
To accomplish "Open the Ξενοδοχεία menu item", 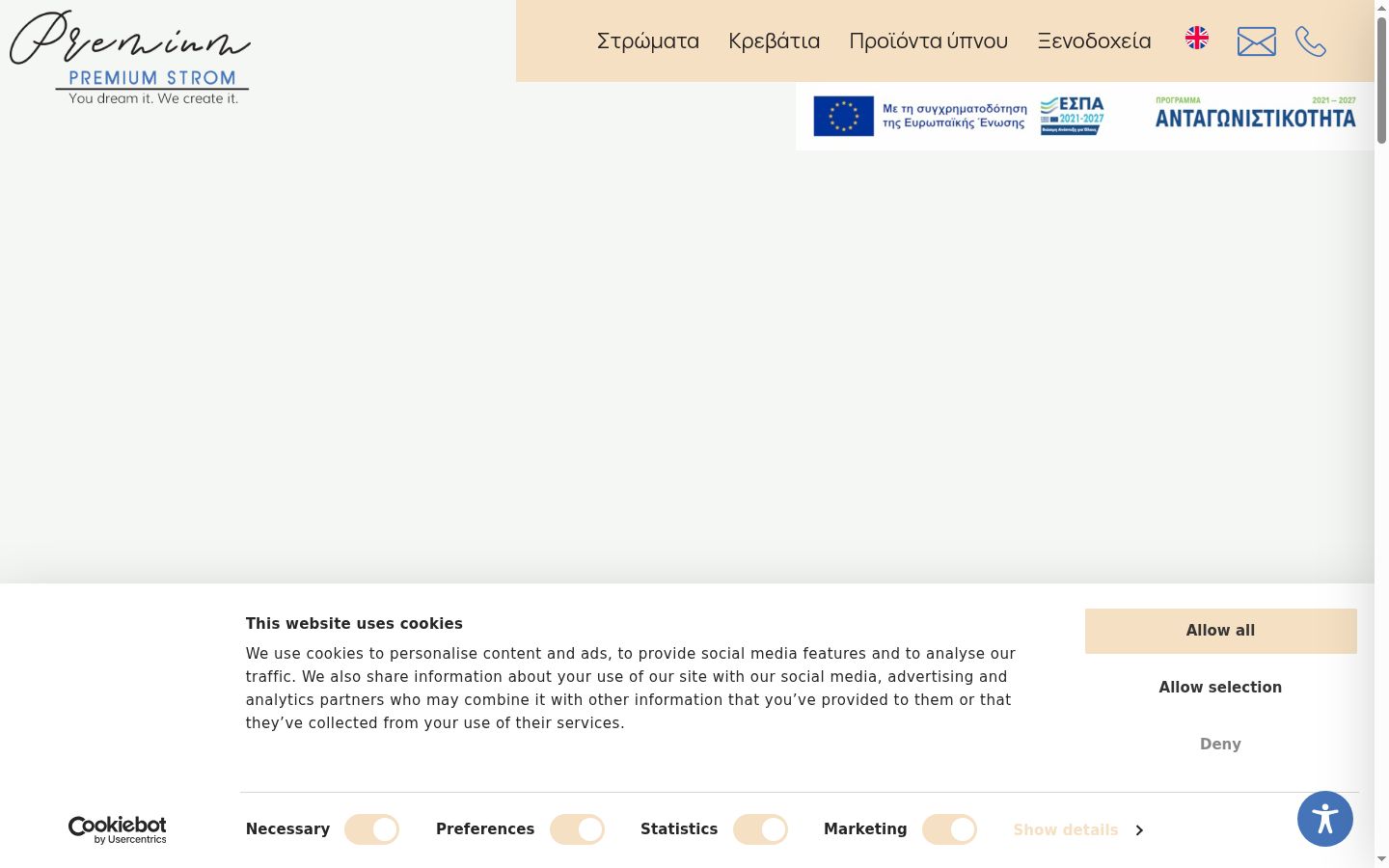I will (1095, 41).
